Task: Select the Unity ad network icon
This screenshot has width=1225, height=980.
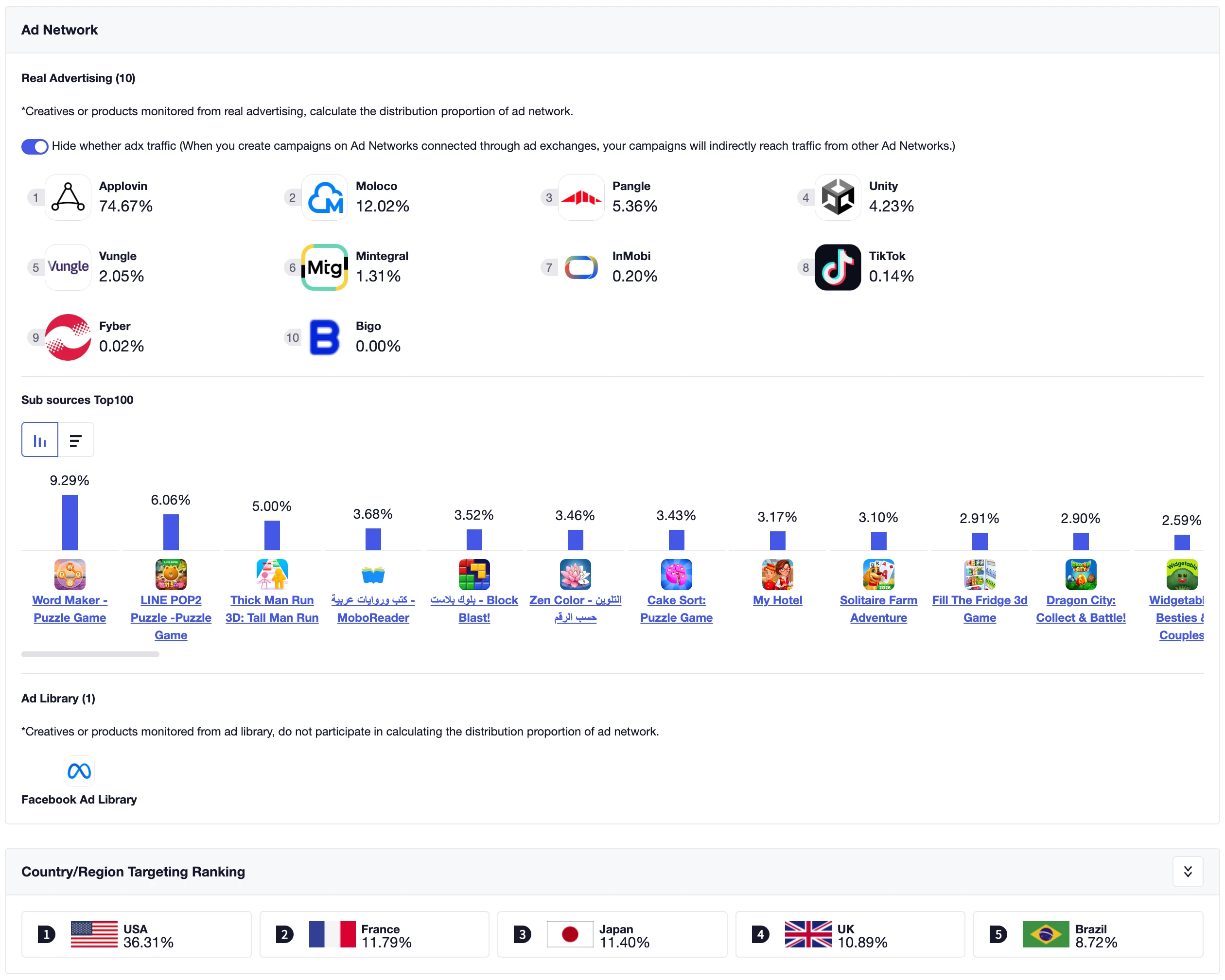Action: [x=838, y=197]
